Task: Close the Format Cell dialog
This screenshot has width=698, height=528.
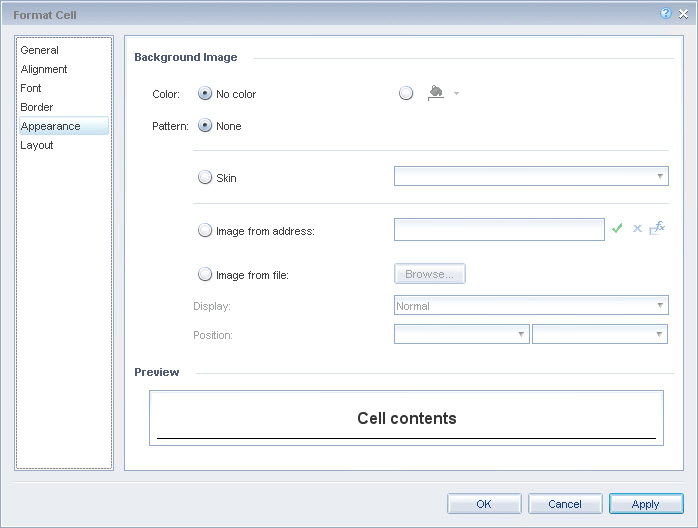Action: (683, 14)
